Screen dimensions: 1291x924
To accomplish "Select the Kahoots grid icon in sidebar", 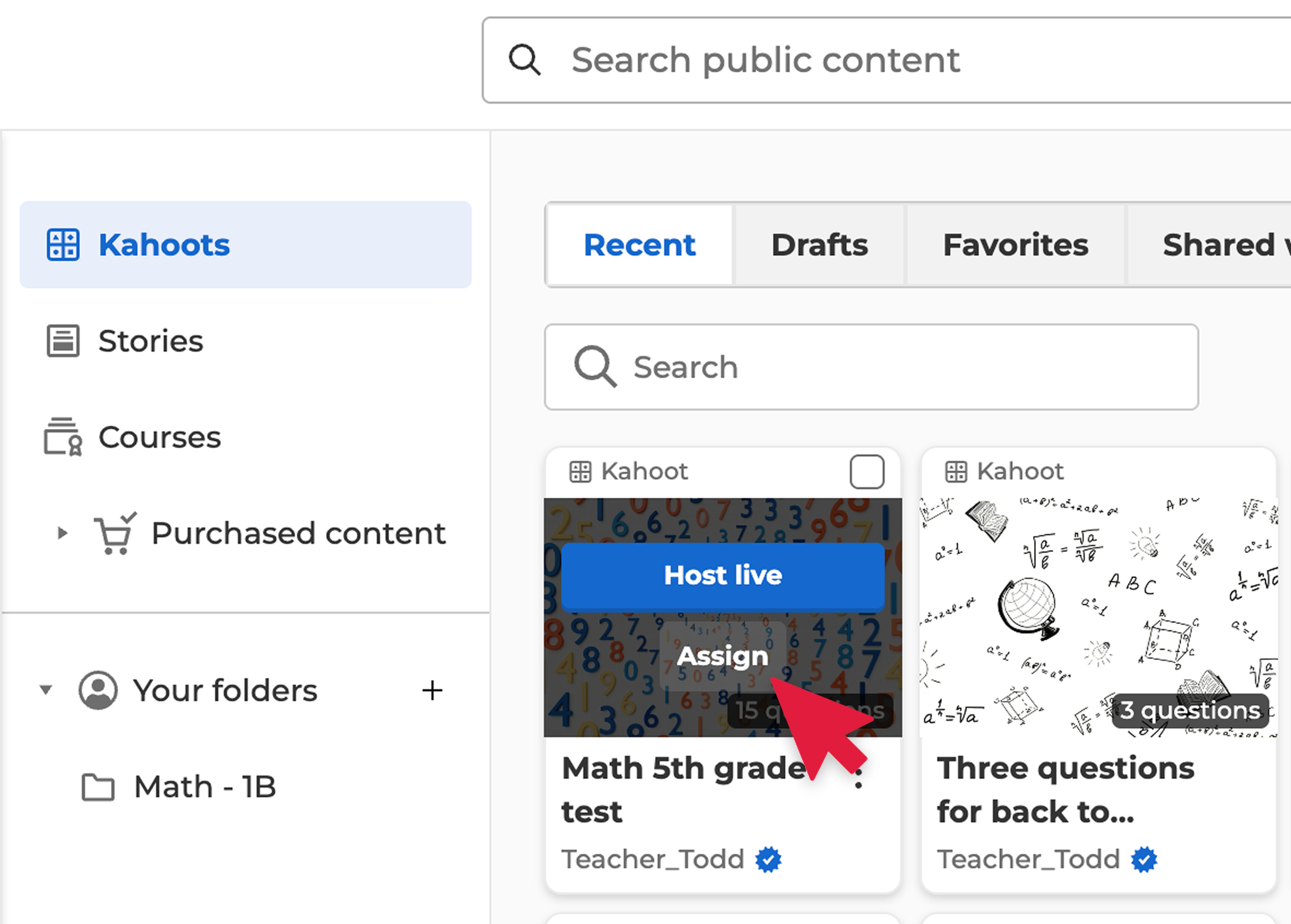I will tap(63, 244).
